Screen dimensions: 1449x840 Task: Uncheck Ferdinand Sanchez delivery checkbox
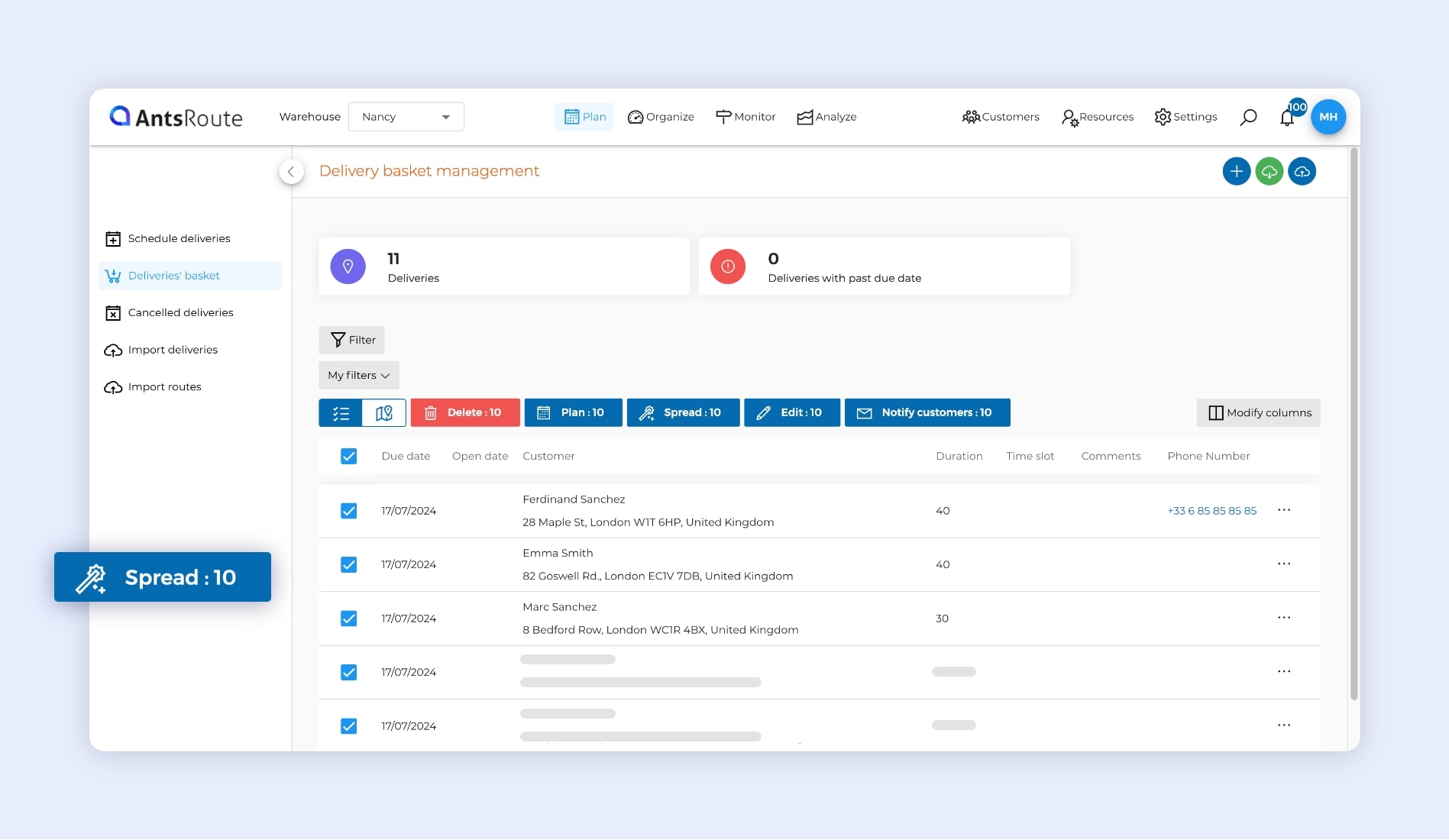(348, 511)
